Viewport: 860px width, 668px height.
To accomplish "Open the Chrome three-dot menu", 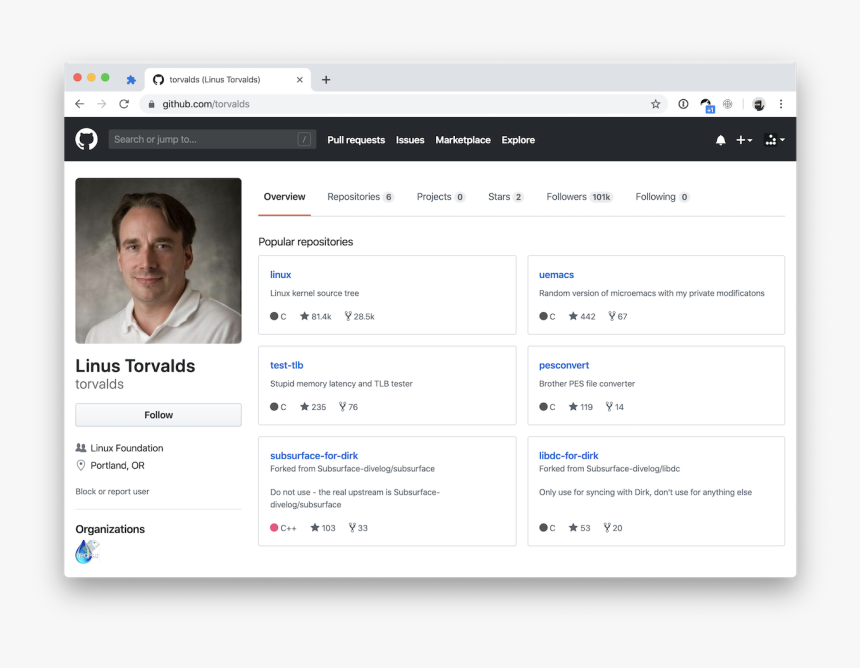I will coord(781,104).
